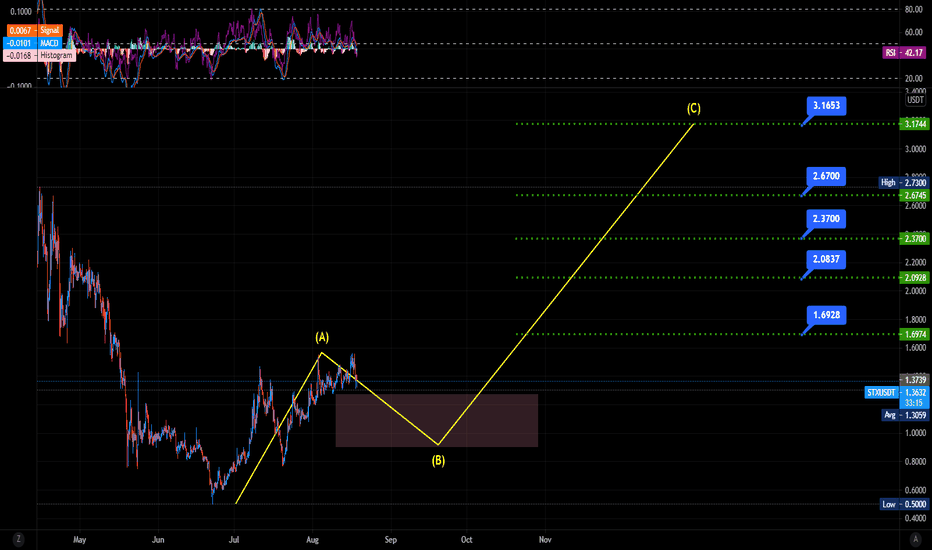
Task: Select the 2.3700 blue price callout
Action: tap(826, 219)
